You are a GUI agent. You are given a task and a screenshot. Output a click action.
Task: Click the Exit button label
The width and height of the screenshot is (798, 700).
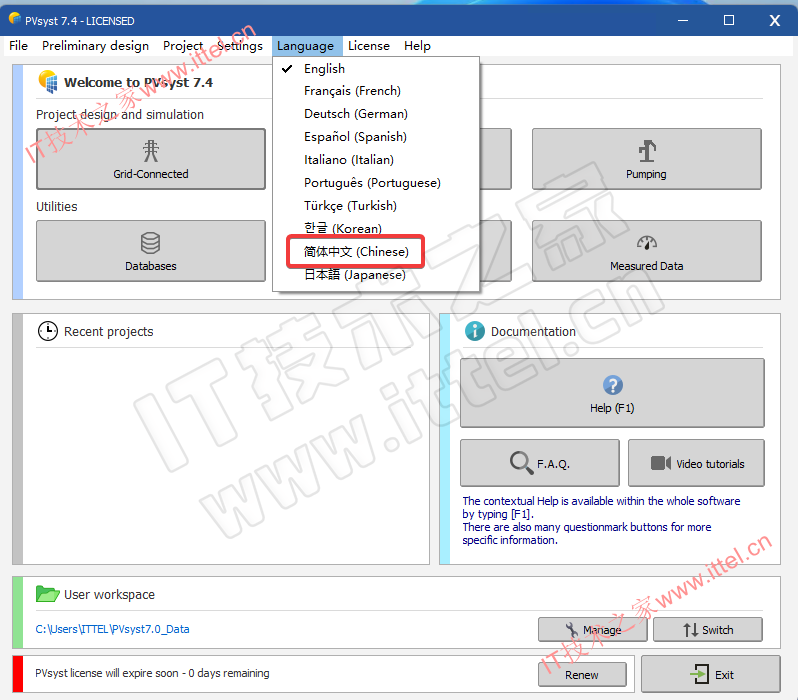(724, 675)
